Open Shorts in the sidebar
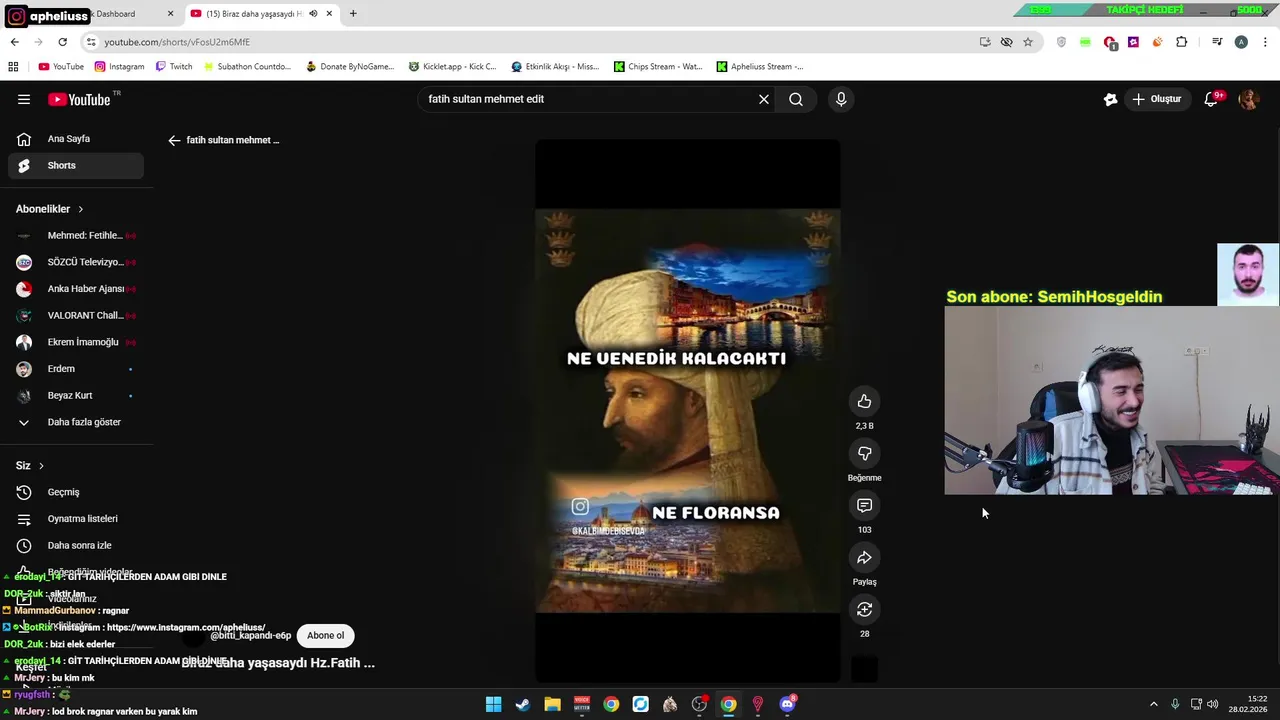The height and width of the screenshot is (720, 1280). pyautogui.click(x=76, y=165)
